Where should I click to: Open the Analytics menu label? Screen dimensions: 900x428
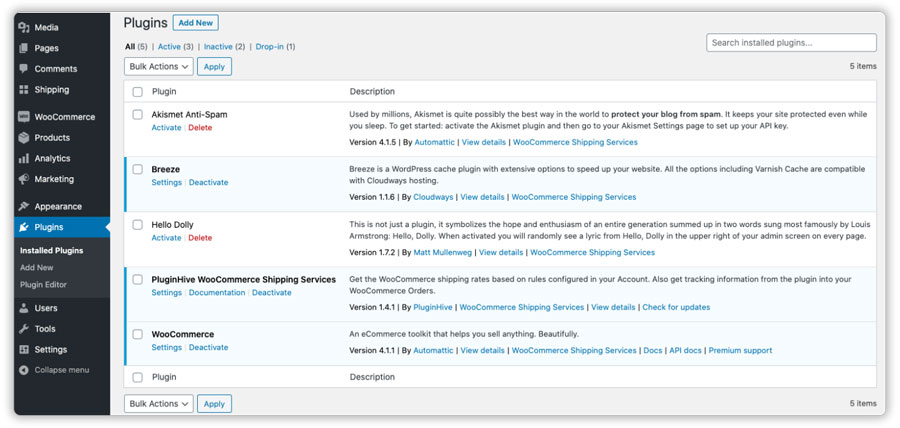tap(52, 158)
